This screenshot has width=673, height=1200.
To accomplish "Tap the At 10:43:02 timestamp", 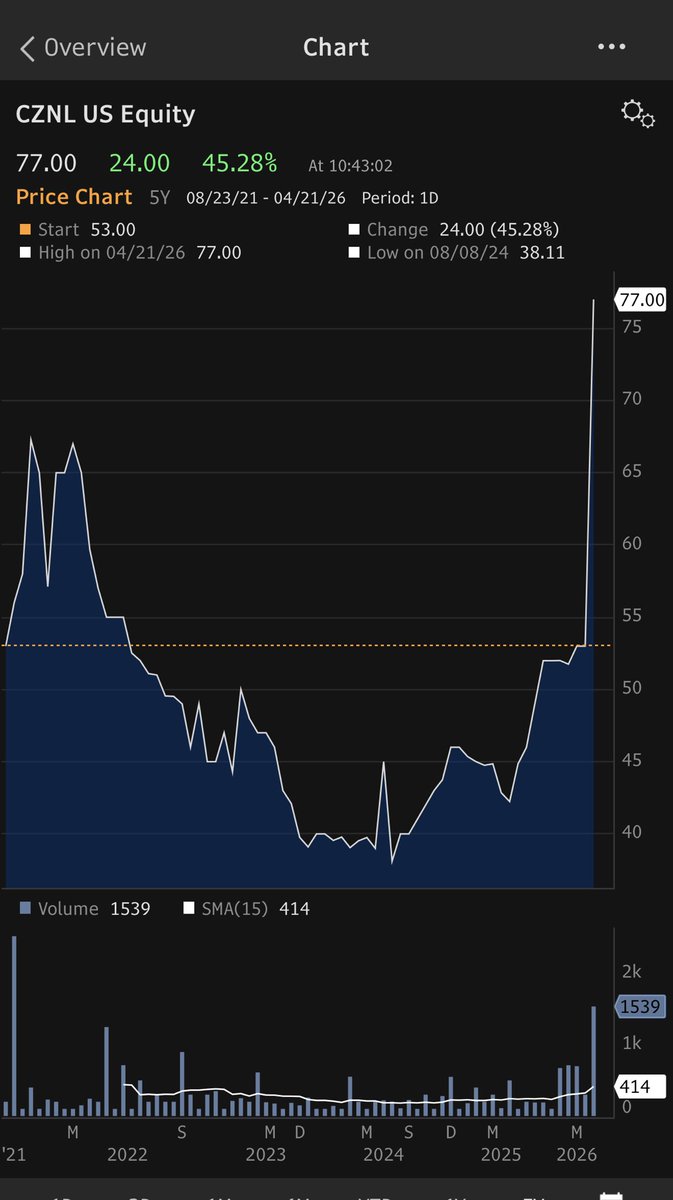I will tap(350, 166).
